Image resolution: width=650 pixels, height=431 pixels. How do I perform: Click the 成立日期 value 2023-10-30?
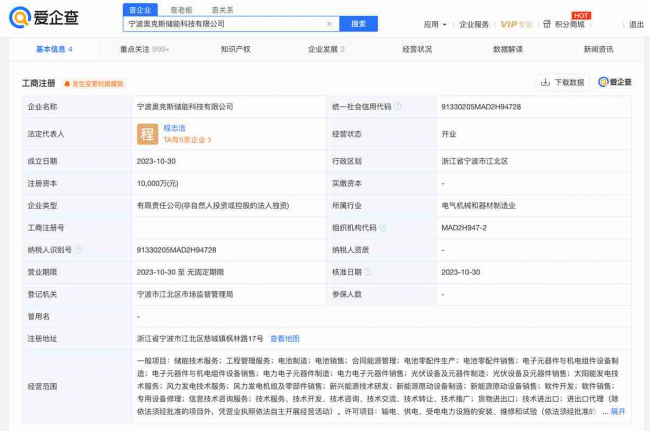pos(156,161)
